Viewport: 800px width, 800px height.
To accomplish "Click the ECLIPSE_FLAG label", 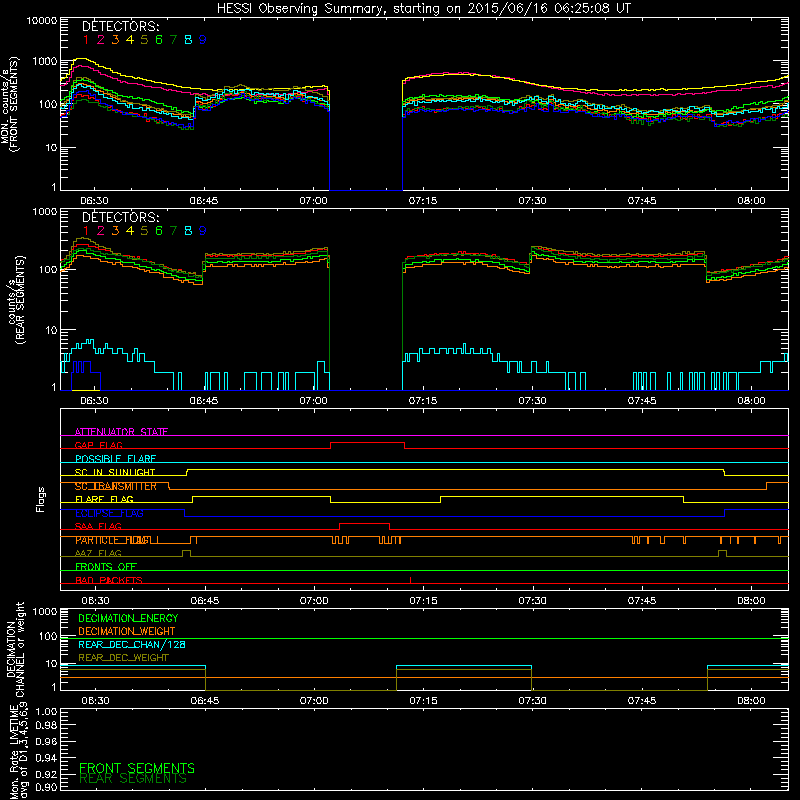I will 109,513.
